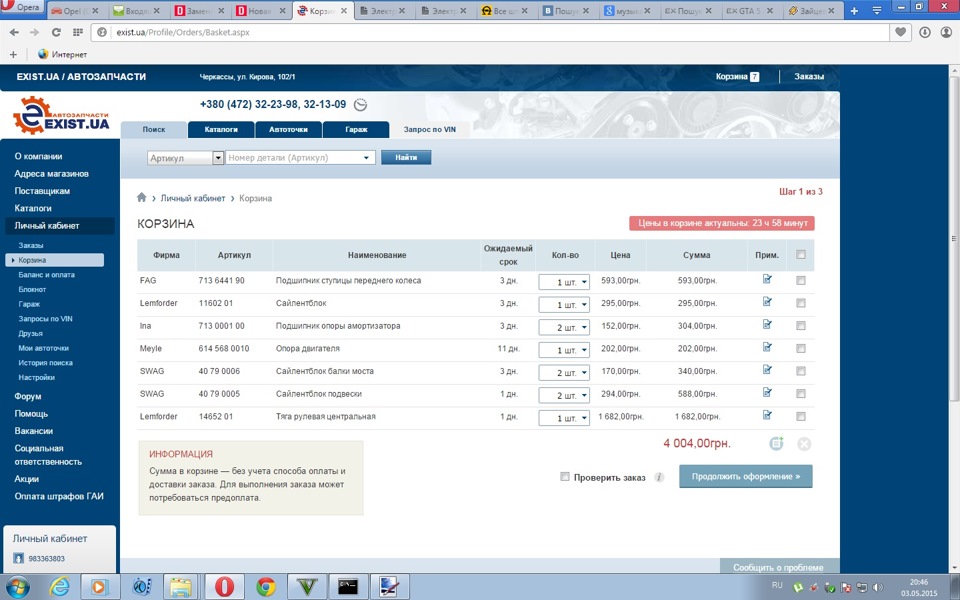Edit note for SWAG 40 79 0006 row
Screen dimensions: 960x600
[x=767, y=370]
